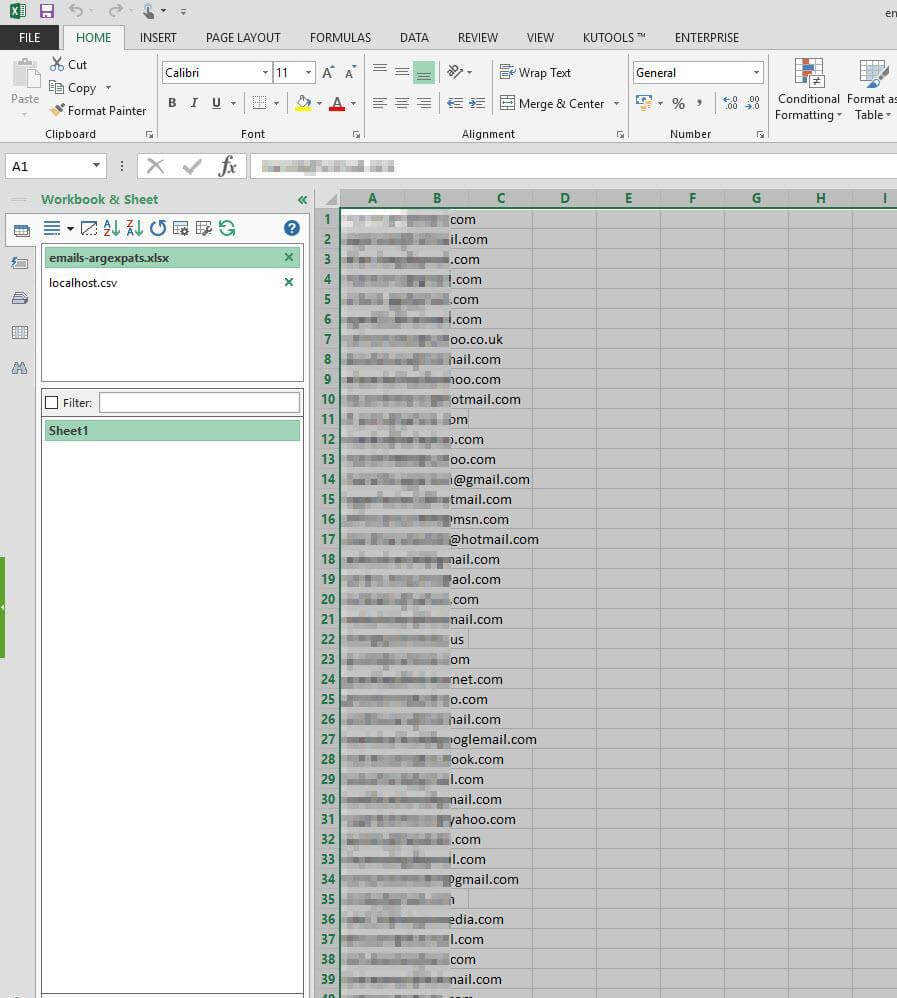Align text left
This screenshot has height=998, width=897.
(380, 103)
